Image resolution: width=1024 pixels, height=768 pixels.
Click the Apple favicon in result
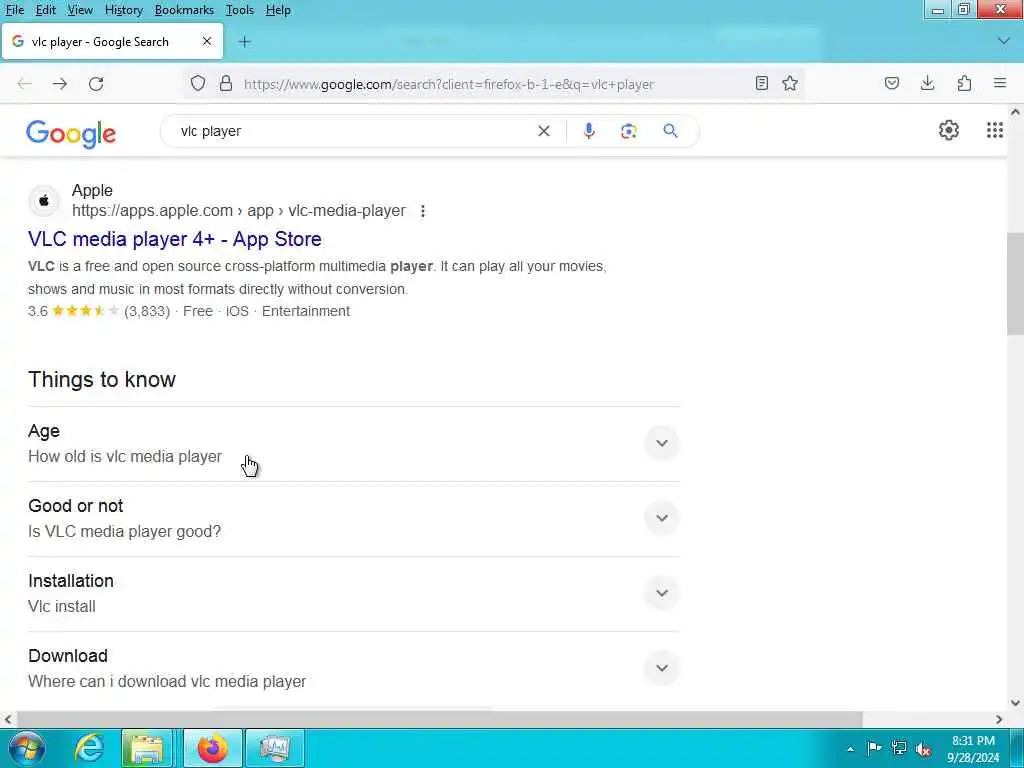tap(44, 200)
